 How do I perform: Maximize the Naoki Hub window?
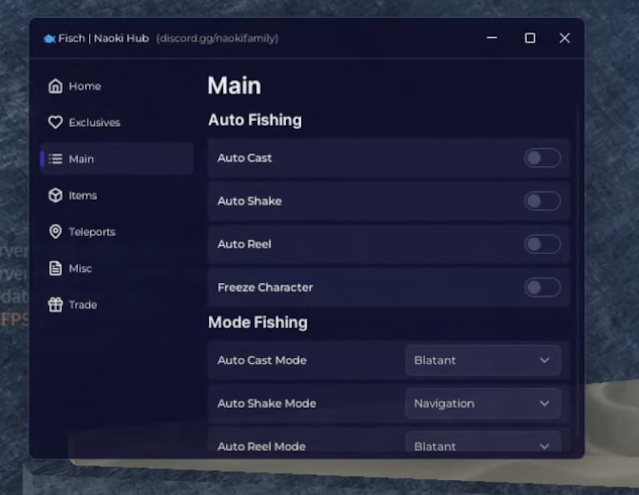[x=530, y=38]
